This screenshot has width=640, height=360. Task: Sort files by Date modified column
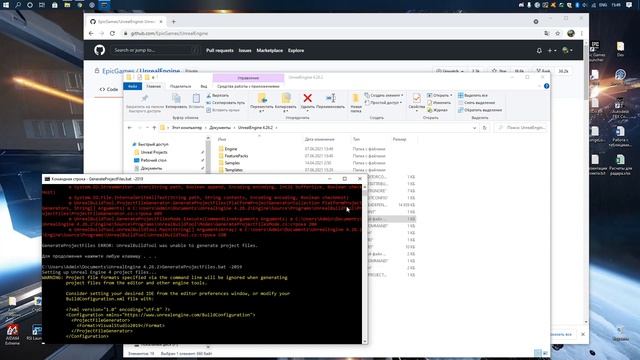coord(319,139)
